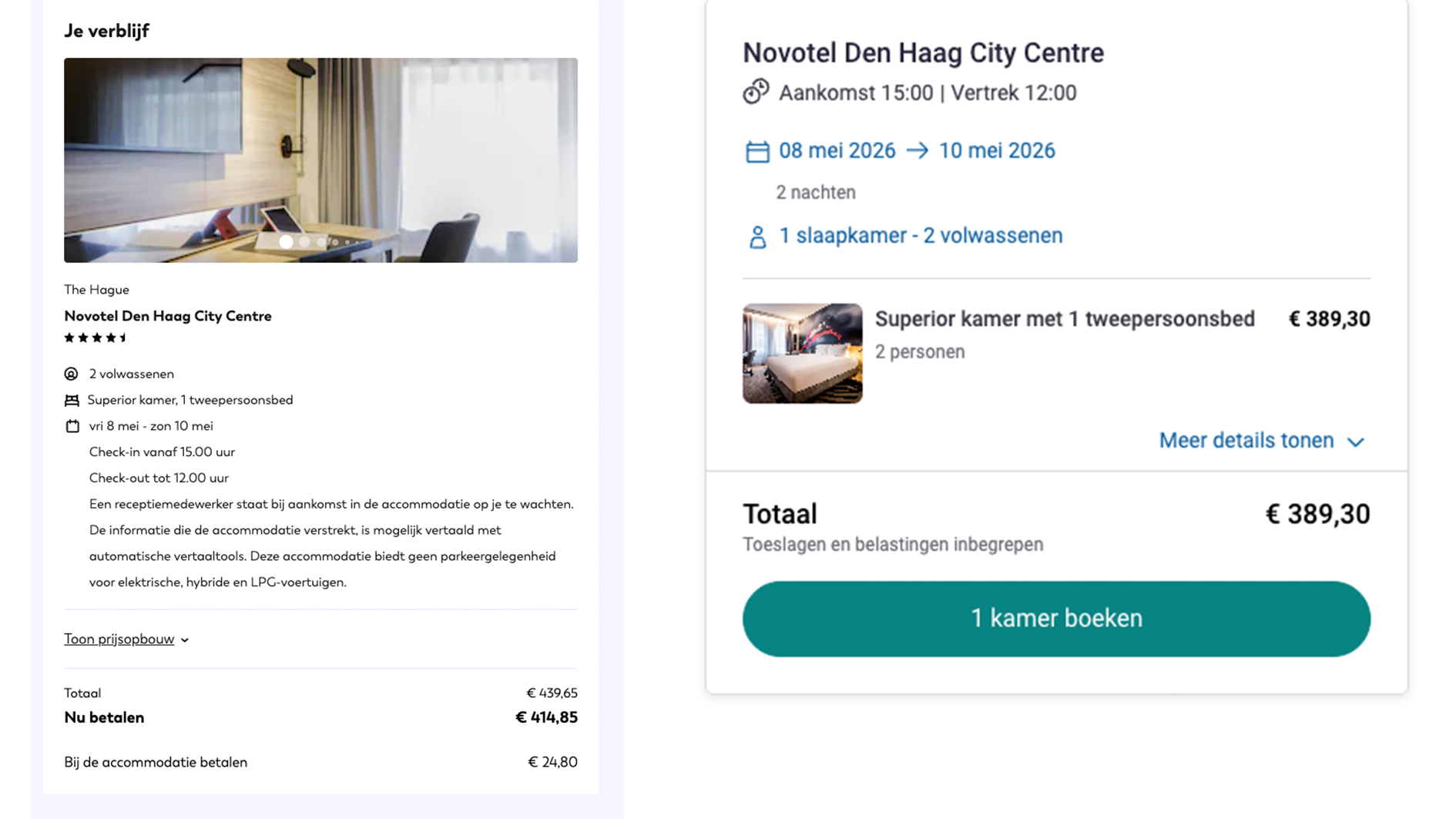Select the third carousel dot on the photo
This screenshot has height=819, width=1456.
point(321,242)
